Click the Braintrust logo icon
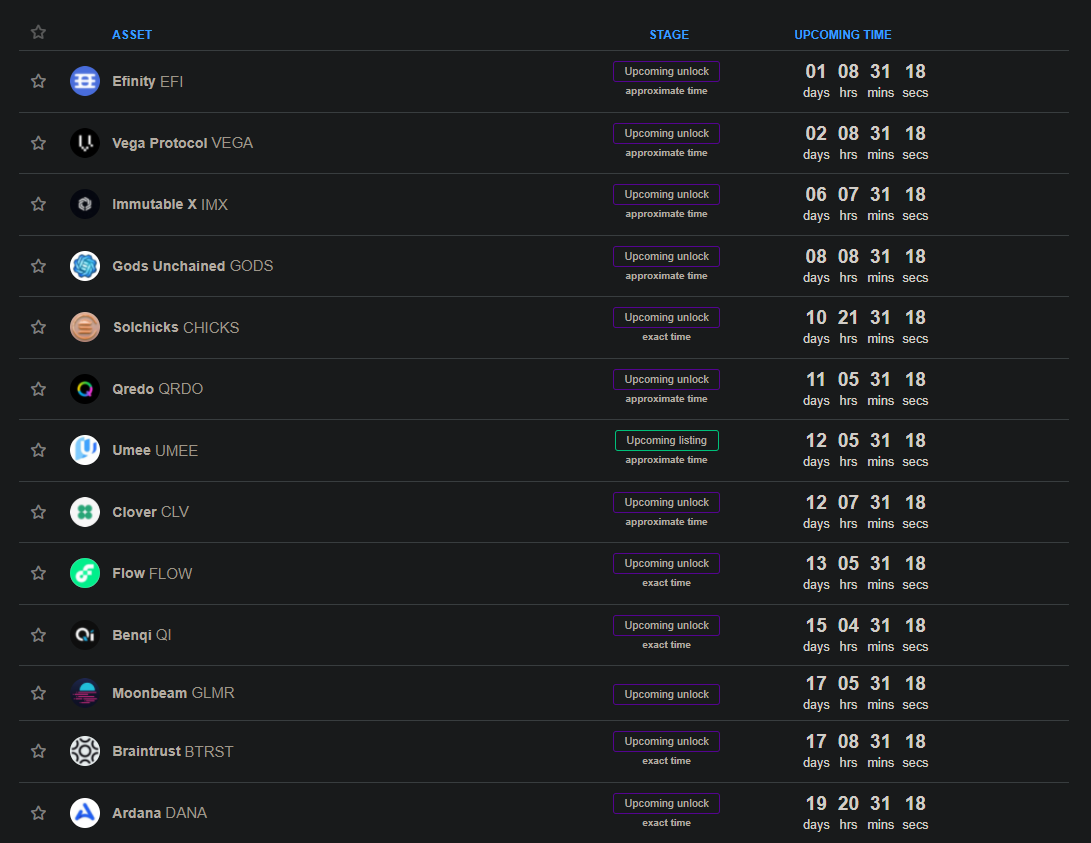 click(85, 751)
